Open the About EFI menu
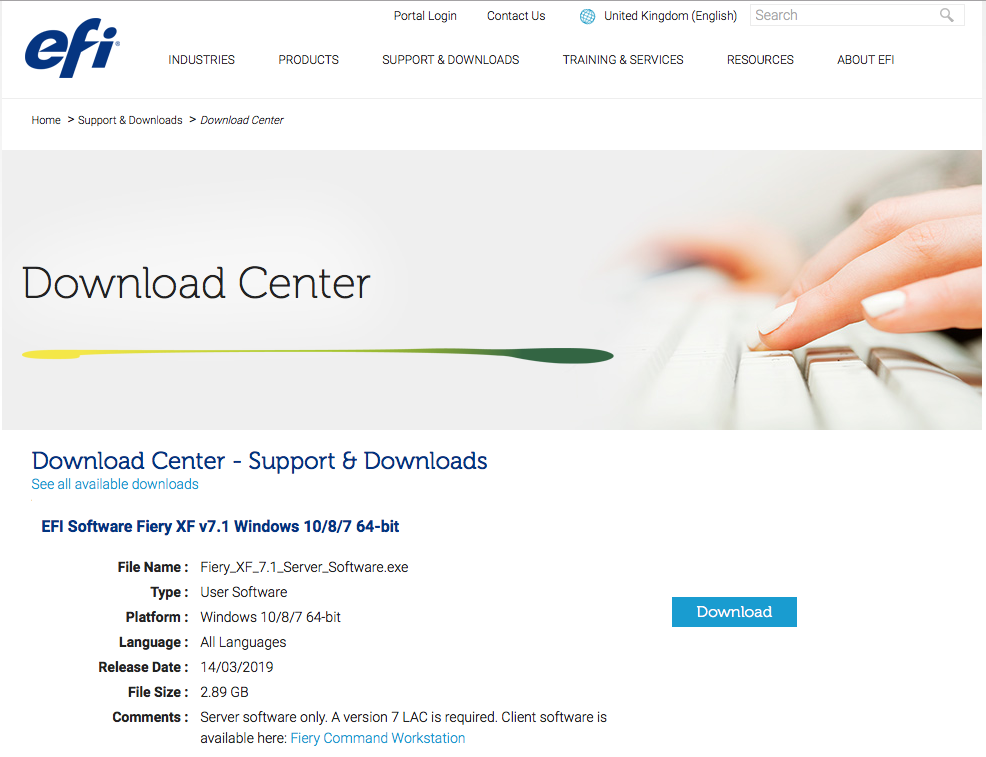 click(865, 60)
